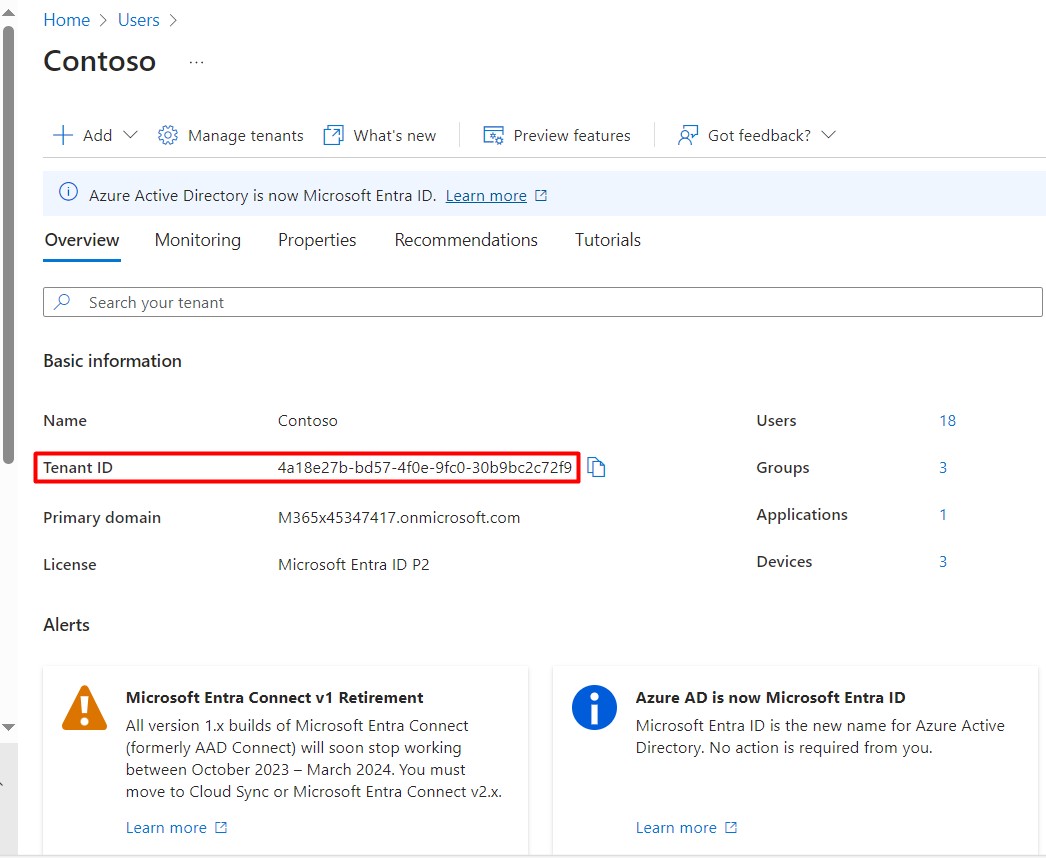
Task: Click the Search your tenant field
Action: (x=542, y=302)
